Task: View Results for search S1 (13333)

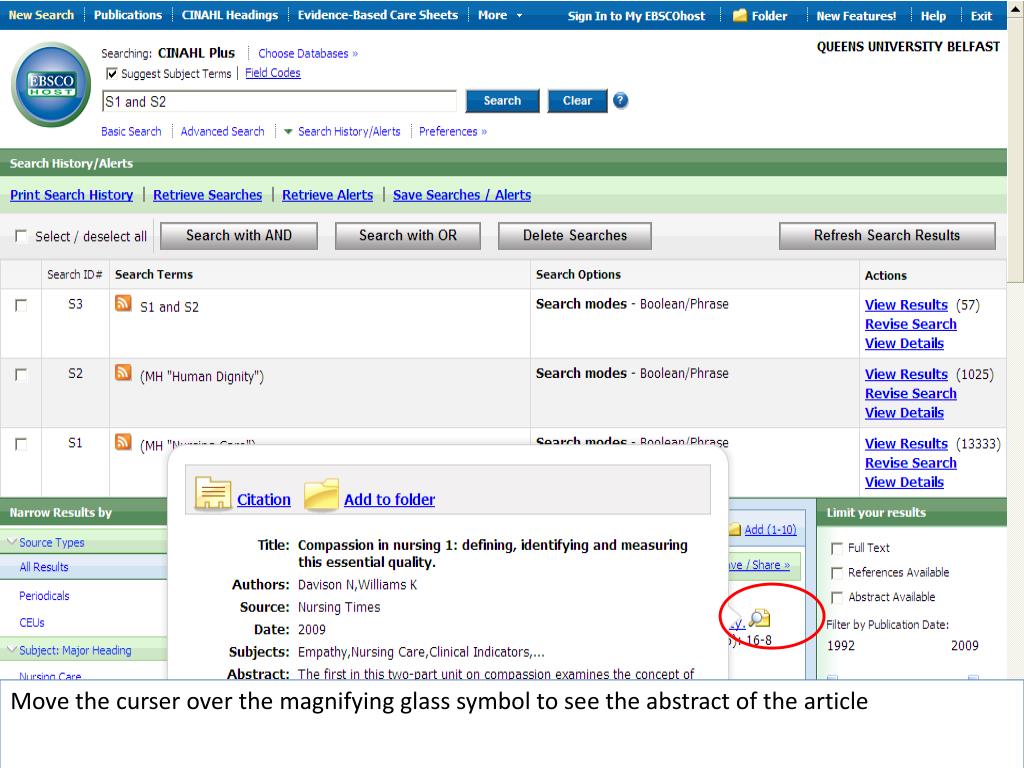Action: [x=906, y=443]
